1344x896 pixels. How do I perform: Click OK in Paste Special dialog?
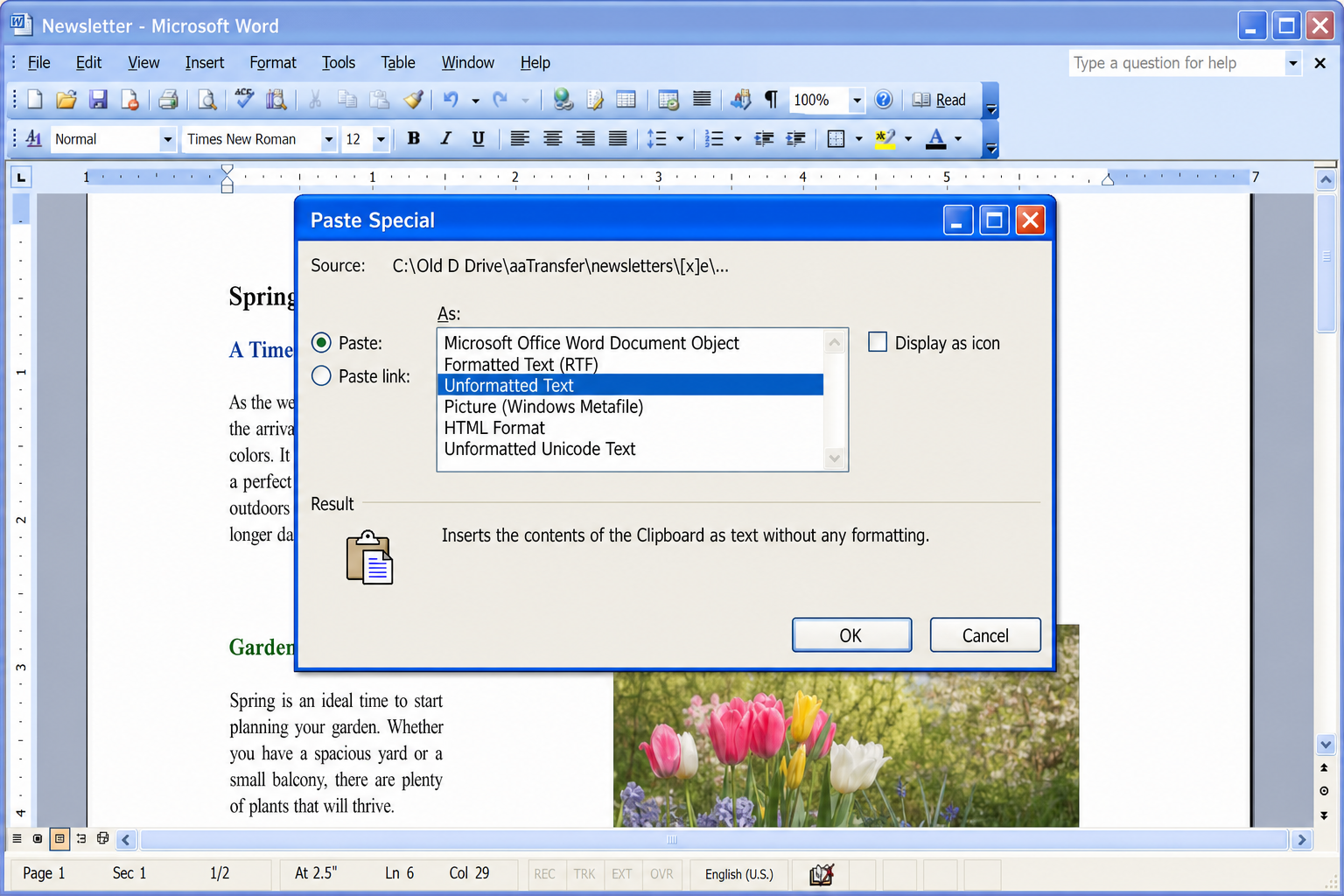pos(851,635)
